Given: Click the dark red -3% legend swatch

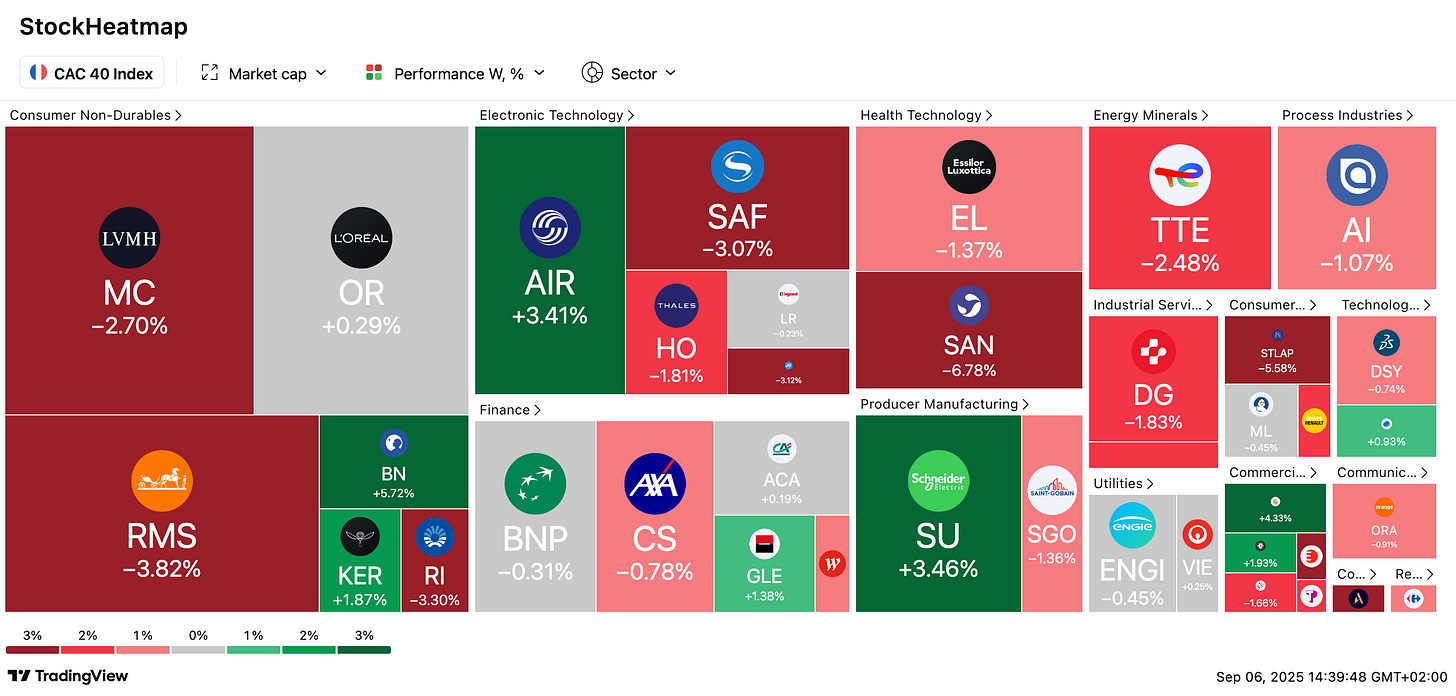Looking at the screenshot, I should [x=32, y=649].
